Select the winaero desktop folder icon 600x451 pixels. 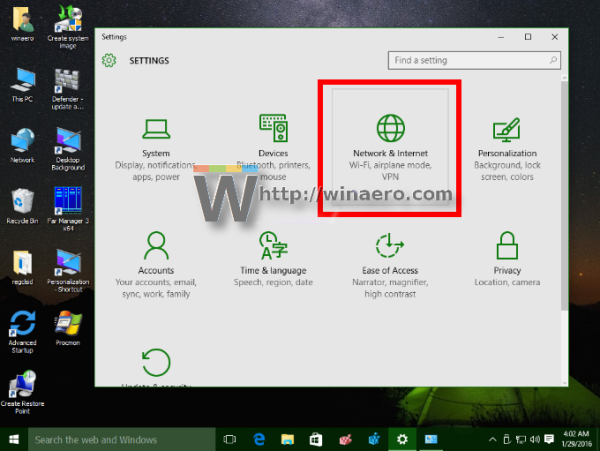(22, 24)
